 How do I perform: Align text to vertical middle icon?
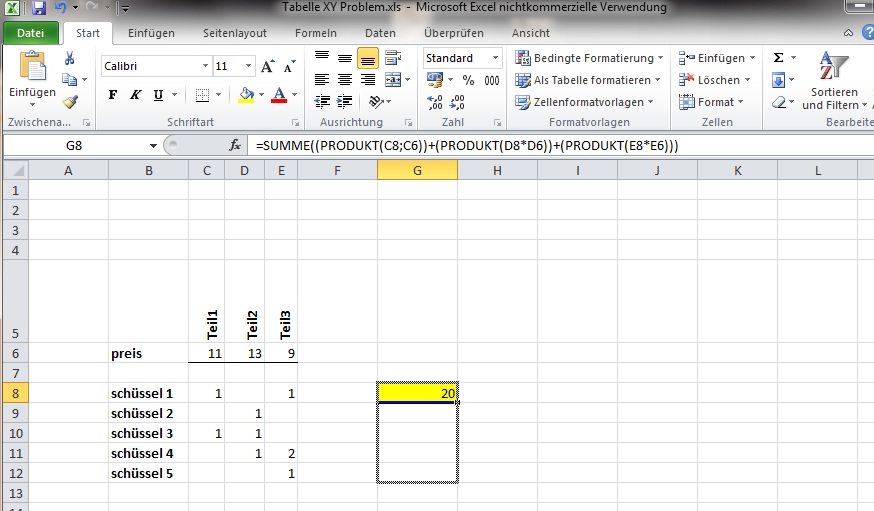click(x=345, y=58)
